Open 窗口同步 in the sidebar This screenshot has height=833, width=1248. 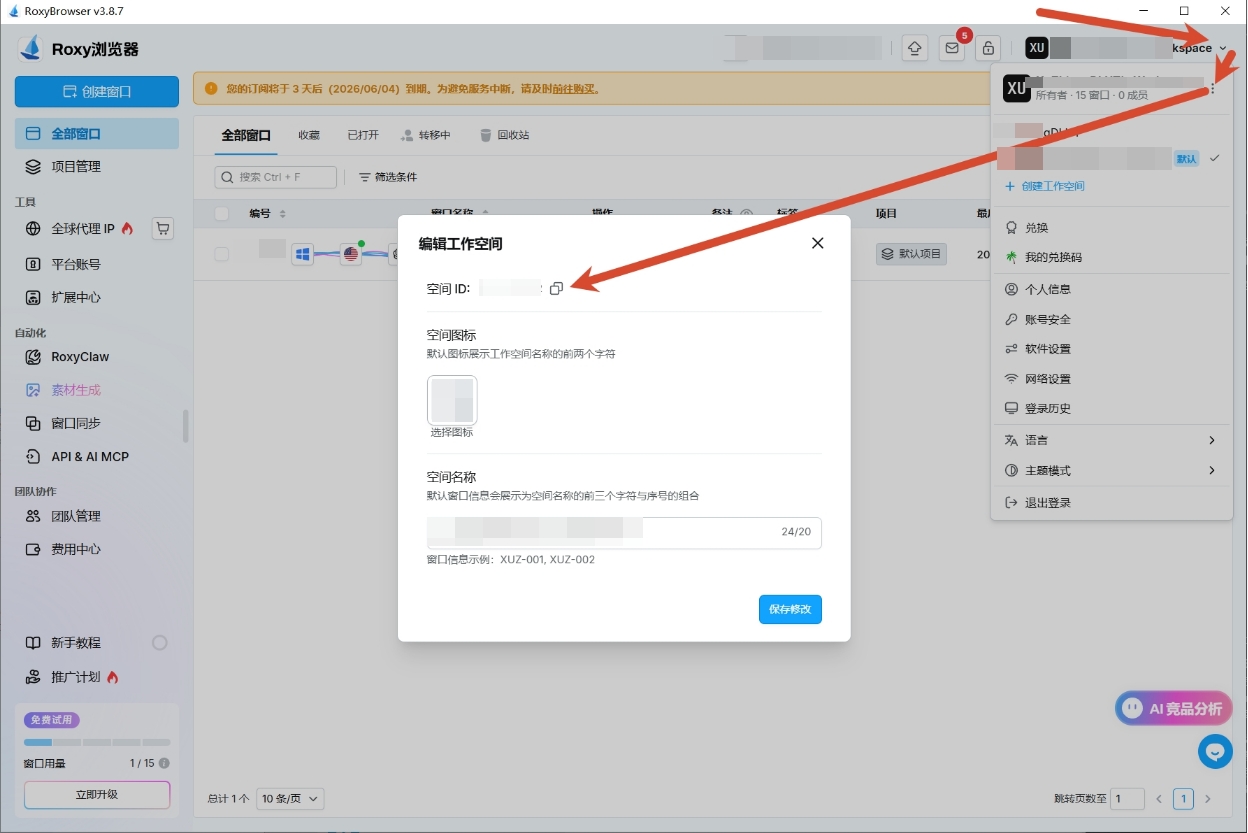coord(97,423)
